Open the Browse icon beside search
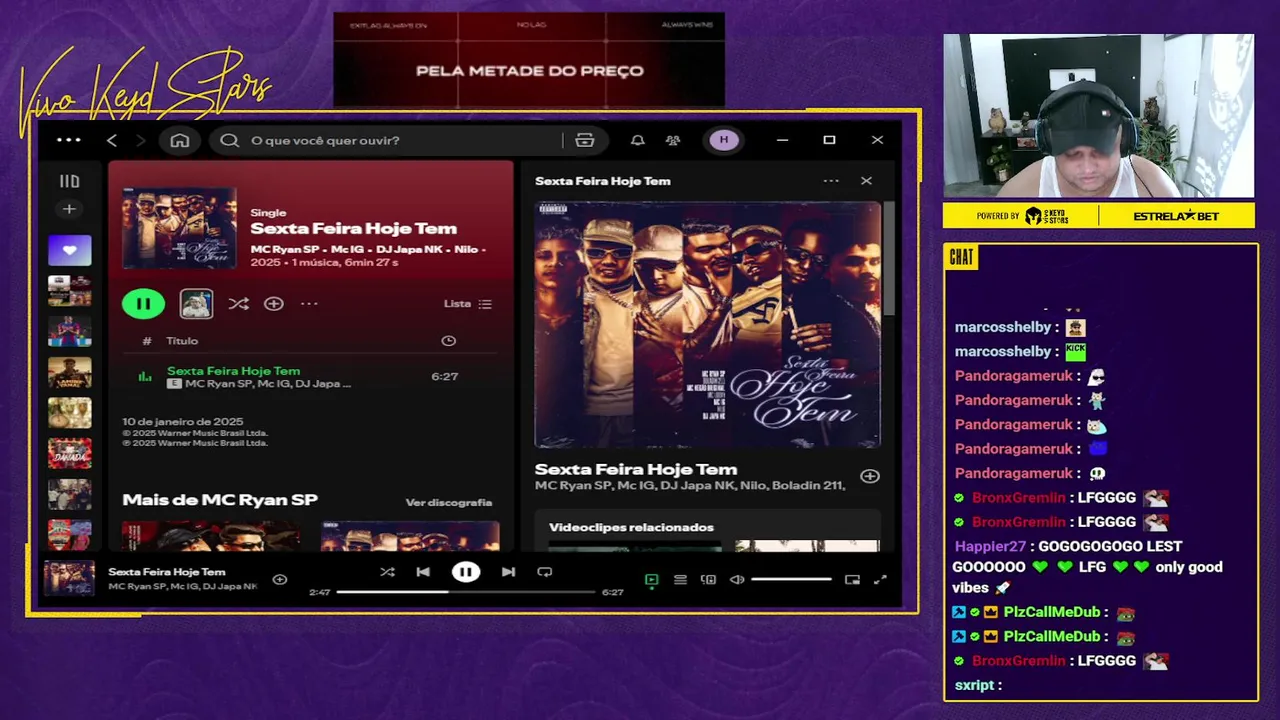1280x720 pixels. 585,140
